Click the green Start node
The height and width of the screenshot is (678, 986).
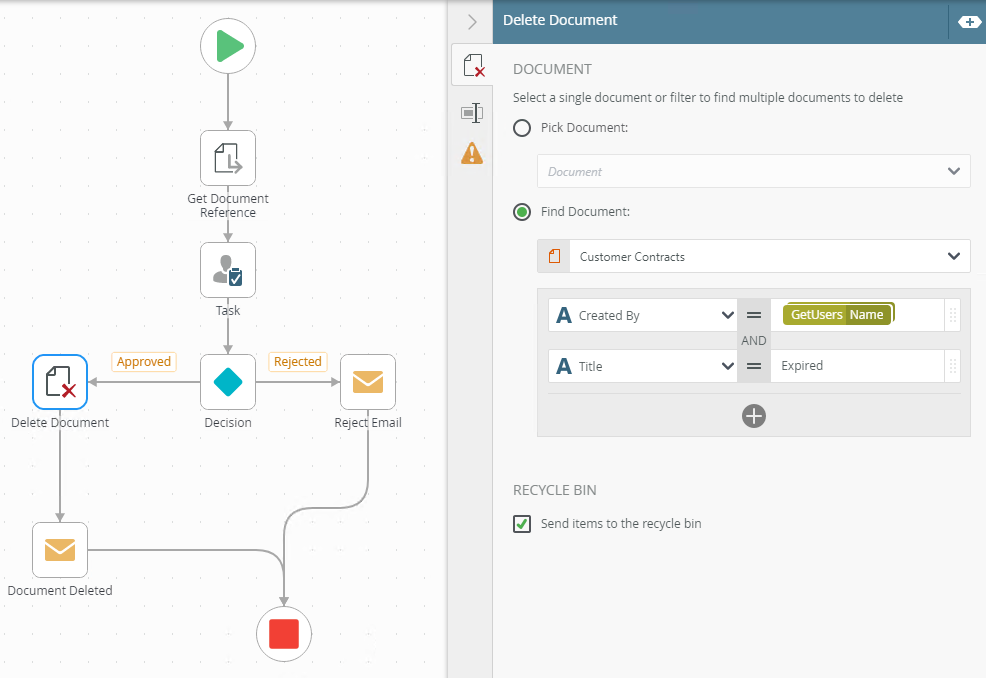(x=228, y=46)
